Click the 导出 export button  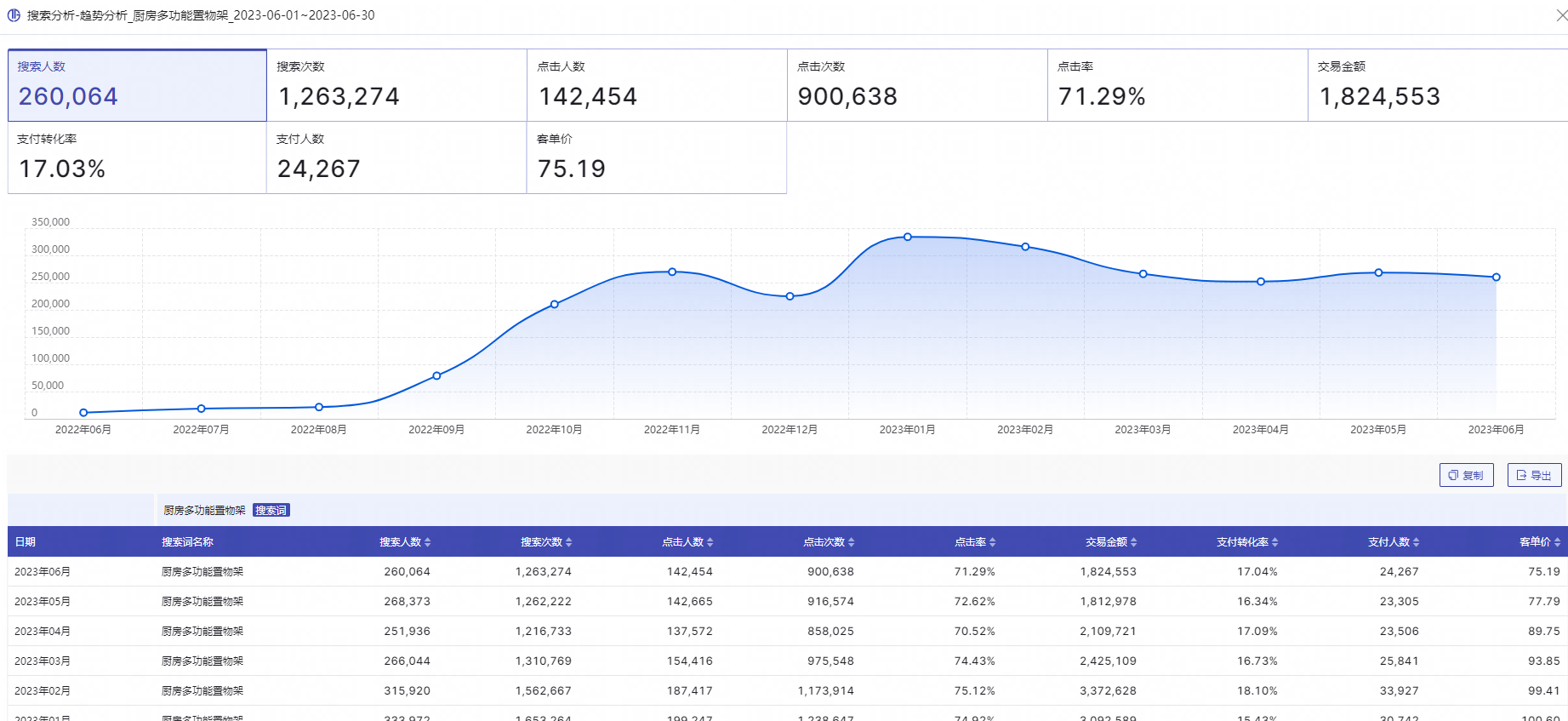tap(1534, 475)
